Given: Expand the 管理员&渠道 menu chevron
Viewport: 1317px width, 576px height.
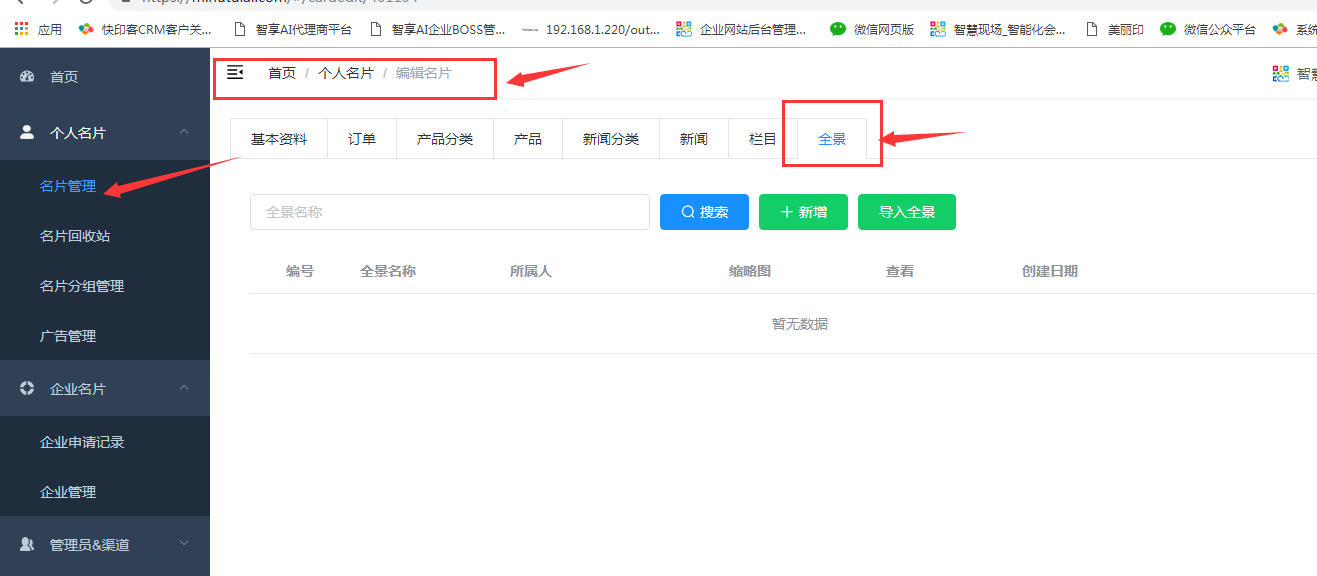Looking at the screenshot, I should [184, 543].
